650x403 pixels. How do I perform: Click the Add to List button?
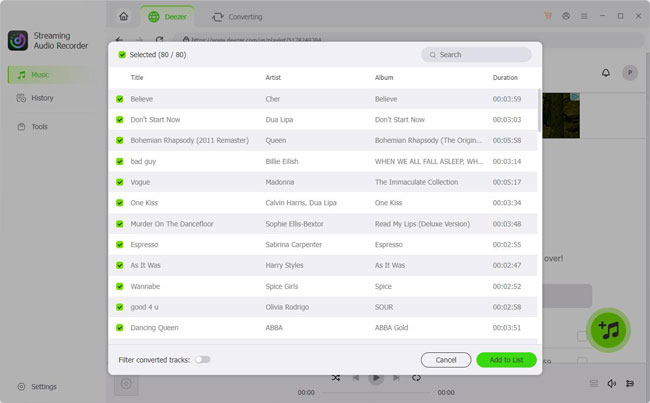(507, 360)
